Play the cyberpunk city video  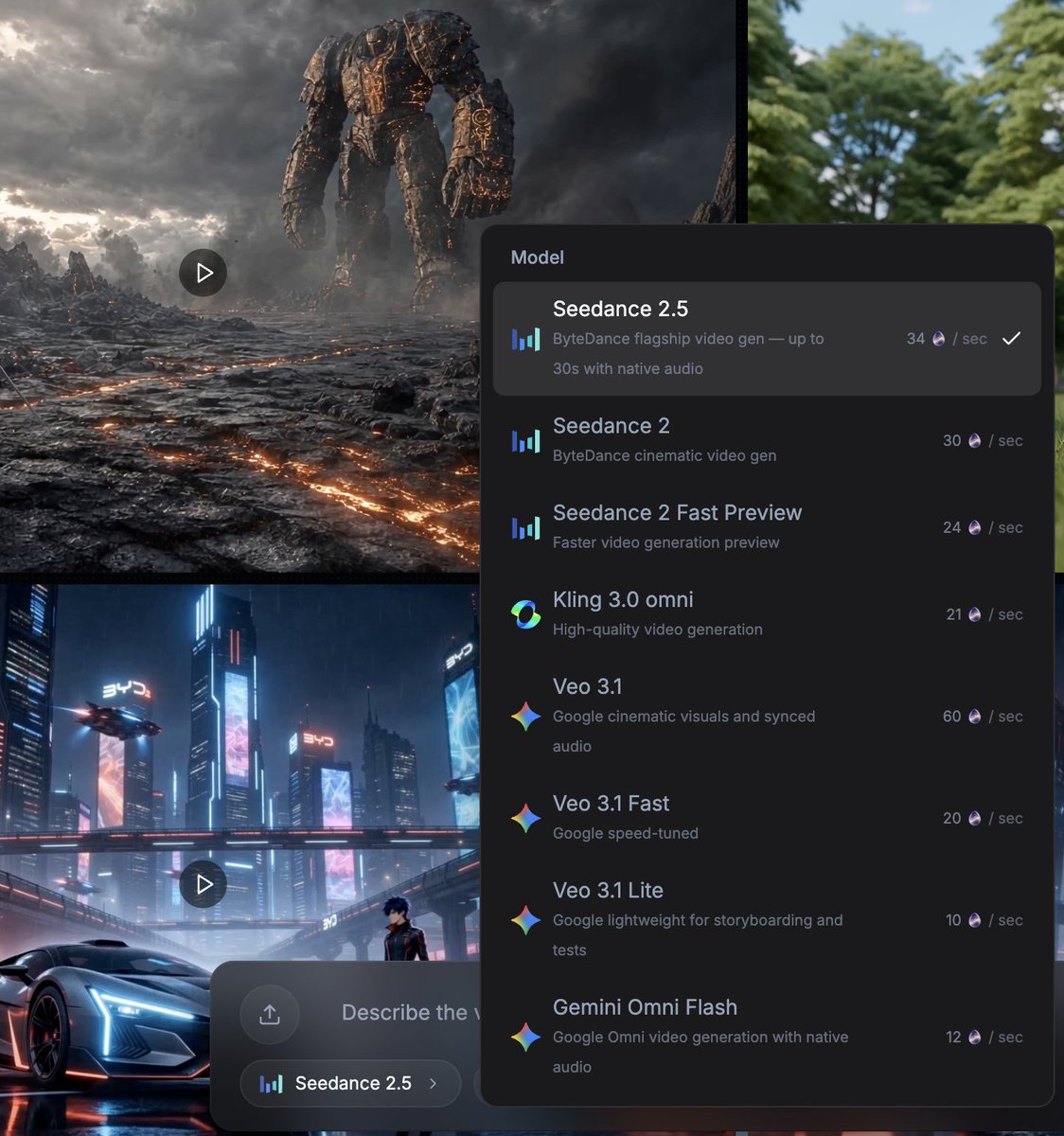(x=204, y=884)
